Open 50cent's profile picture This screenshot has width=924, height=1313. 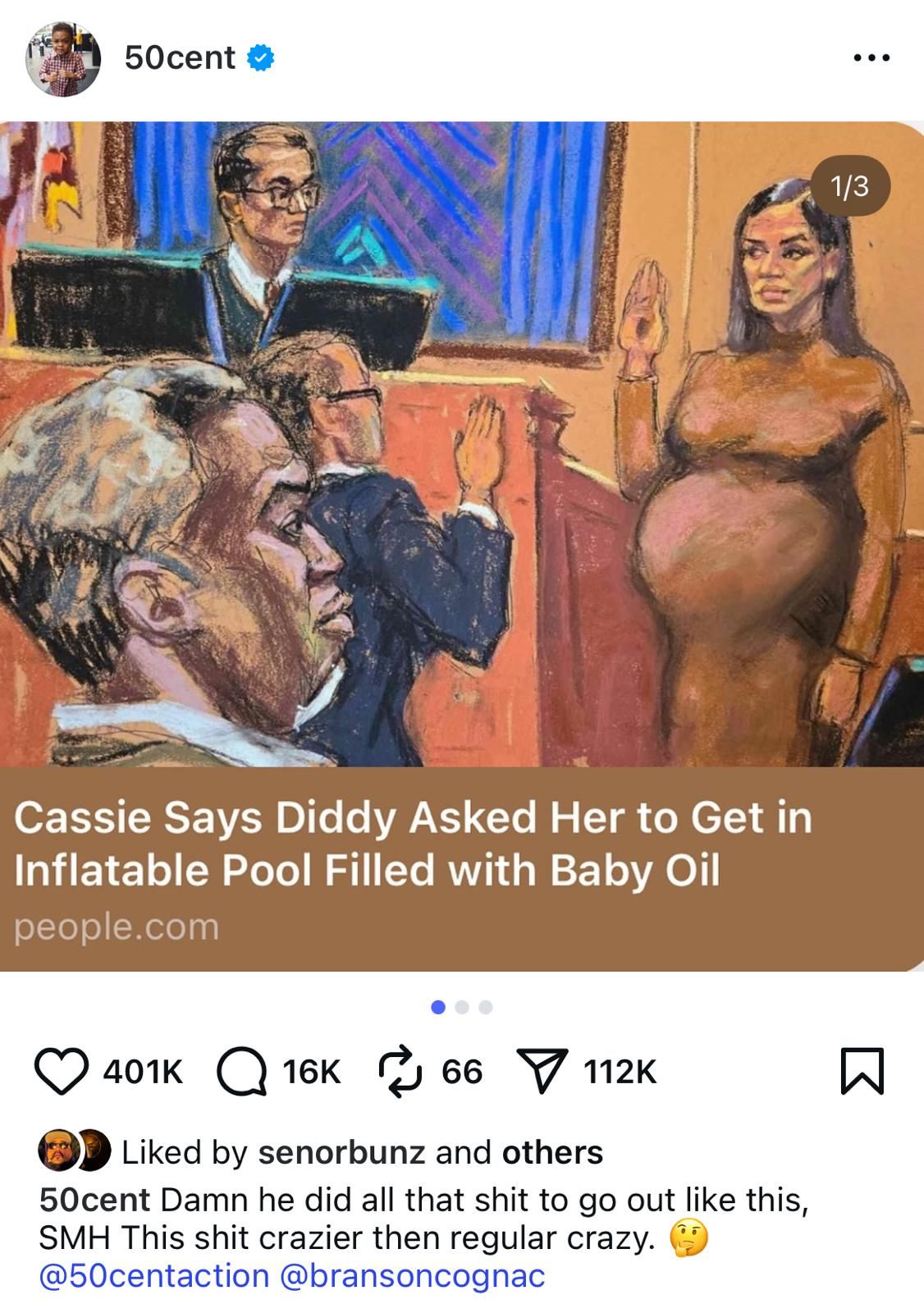(63, 59)
